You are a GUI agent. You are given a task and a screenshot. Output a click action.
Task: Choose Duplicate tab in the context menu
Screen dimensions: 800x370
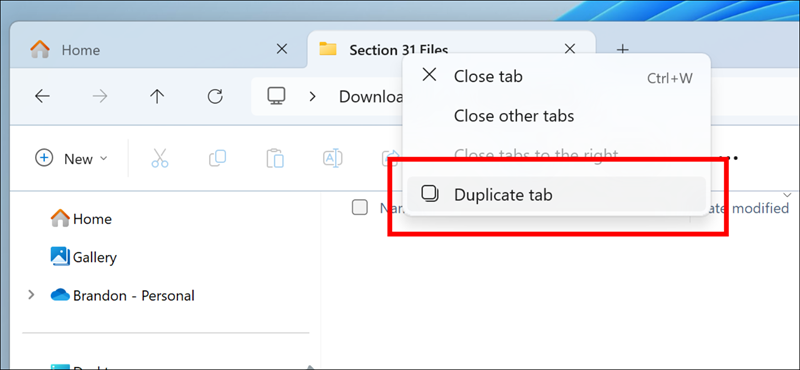click(x=557, y=194)
